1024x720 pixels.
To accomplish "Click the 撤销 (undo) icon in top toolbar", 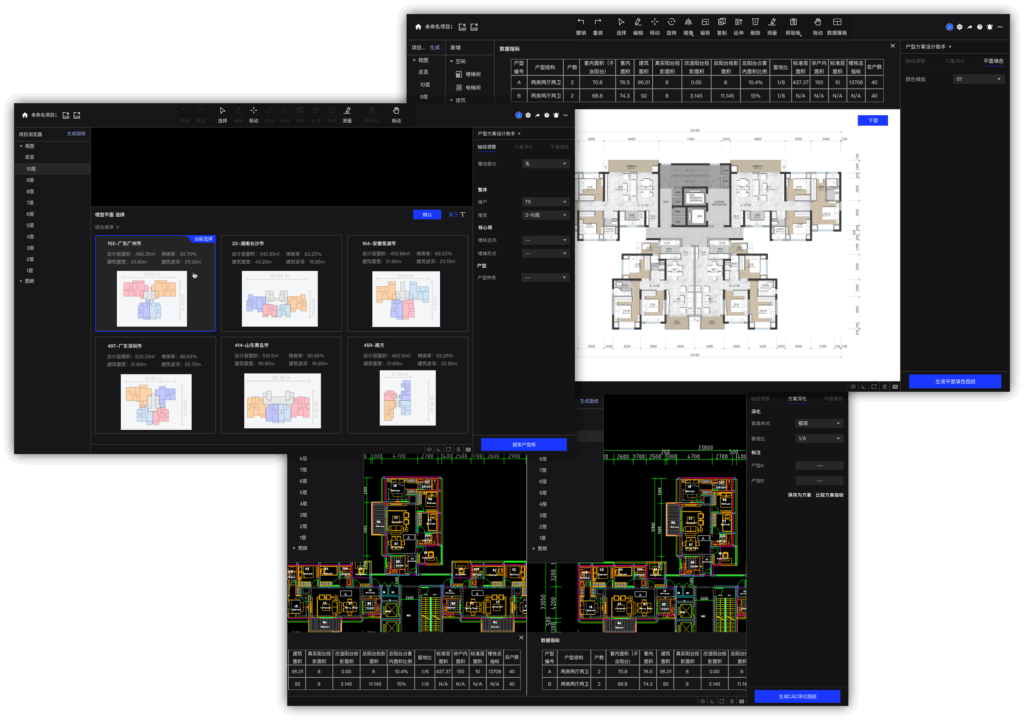I will tap(581, 22).
